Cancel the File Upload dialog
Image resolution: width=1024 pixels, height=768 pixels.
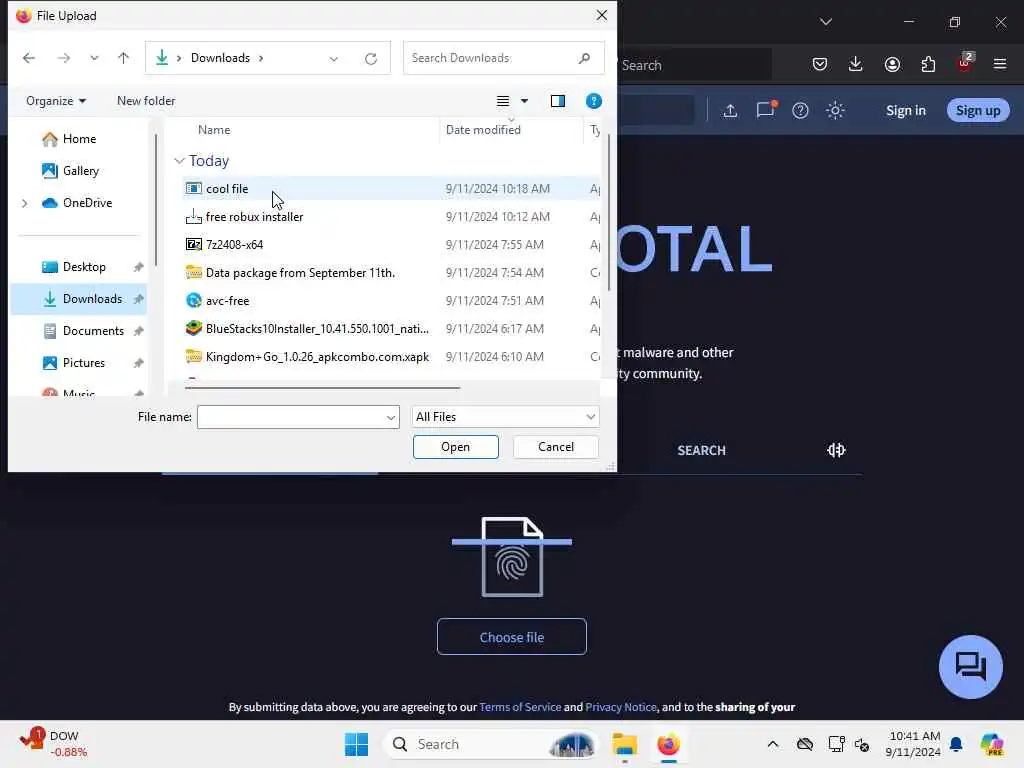(x=556, y=447)
